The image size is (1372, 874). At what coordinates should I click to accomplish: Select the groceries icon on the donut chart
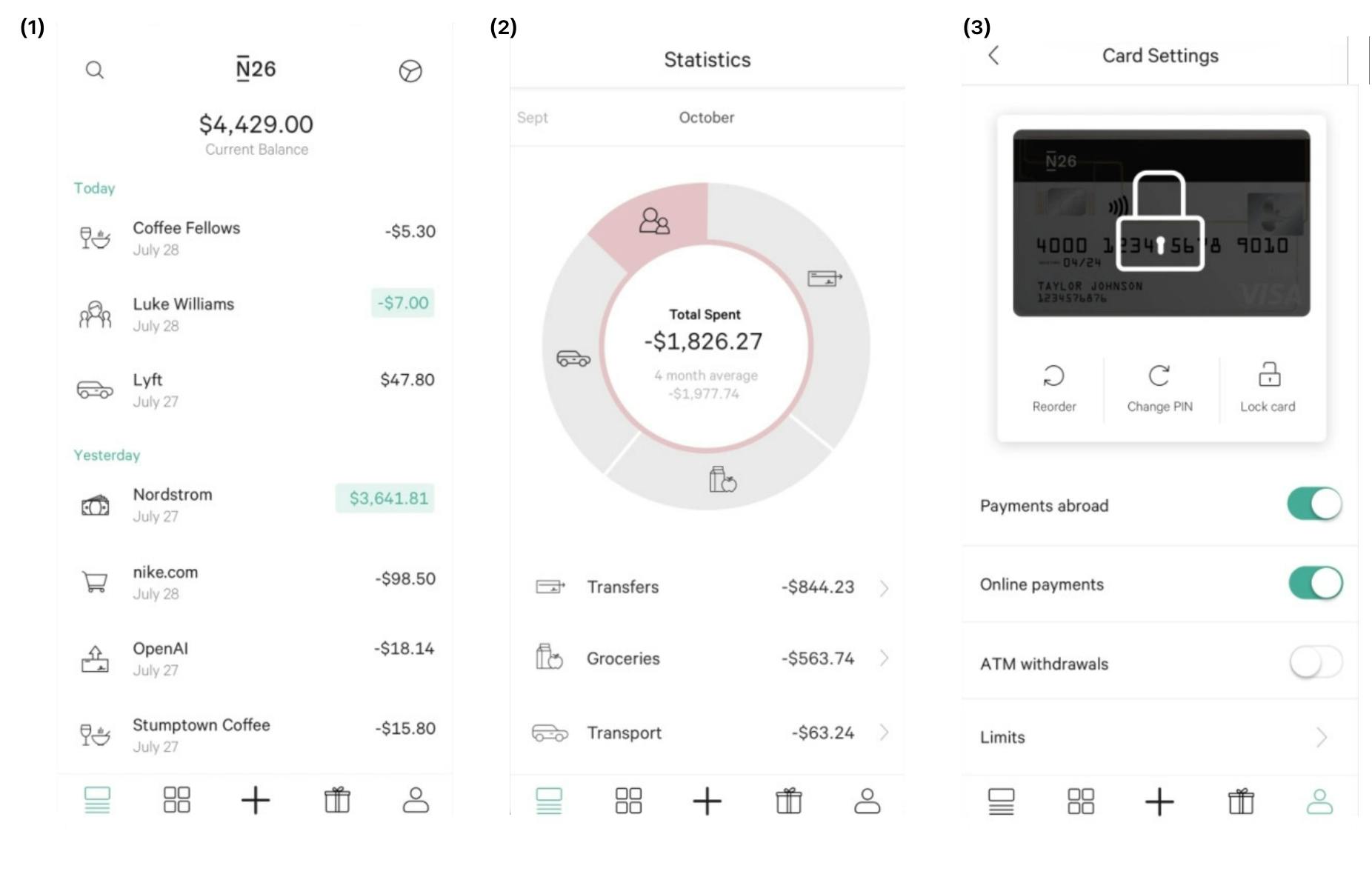(722, 479)
